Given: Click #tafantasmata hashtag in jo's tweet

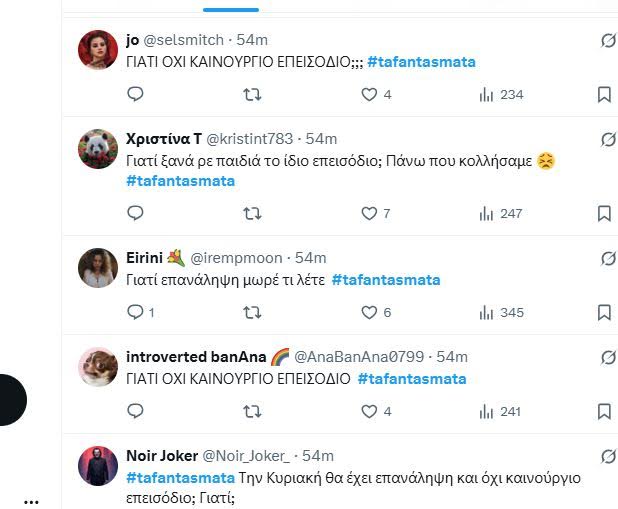Looking at the screenshot, I should coord(421,62).
